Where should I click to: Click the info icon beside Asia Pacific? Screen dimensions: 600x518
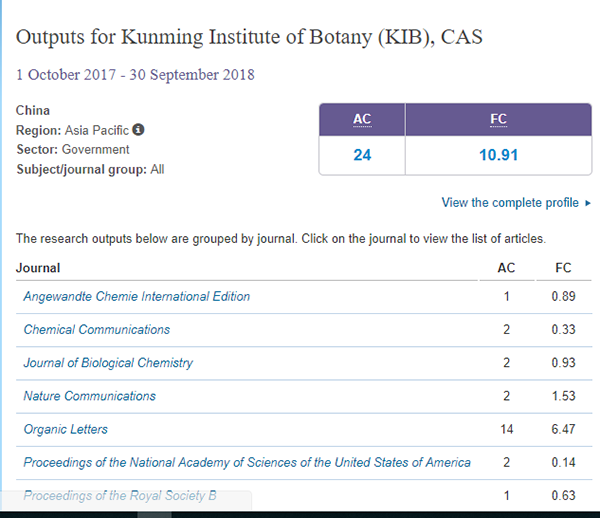coord(138,130)
